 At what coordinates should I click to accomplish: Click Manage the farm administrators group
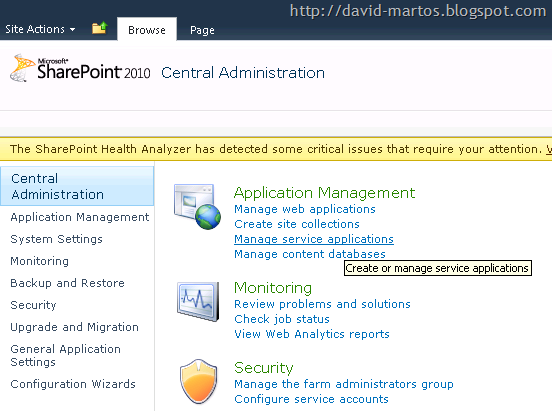click(x=344, y=384)
